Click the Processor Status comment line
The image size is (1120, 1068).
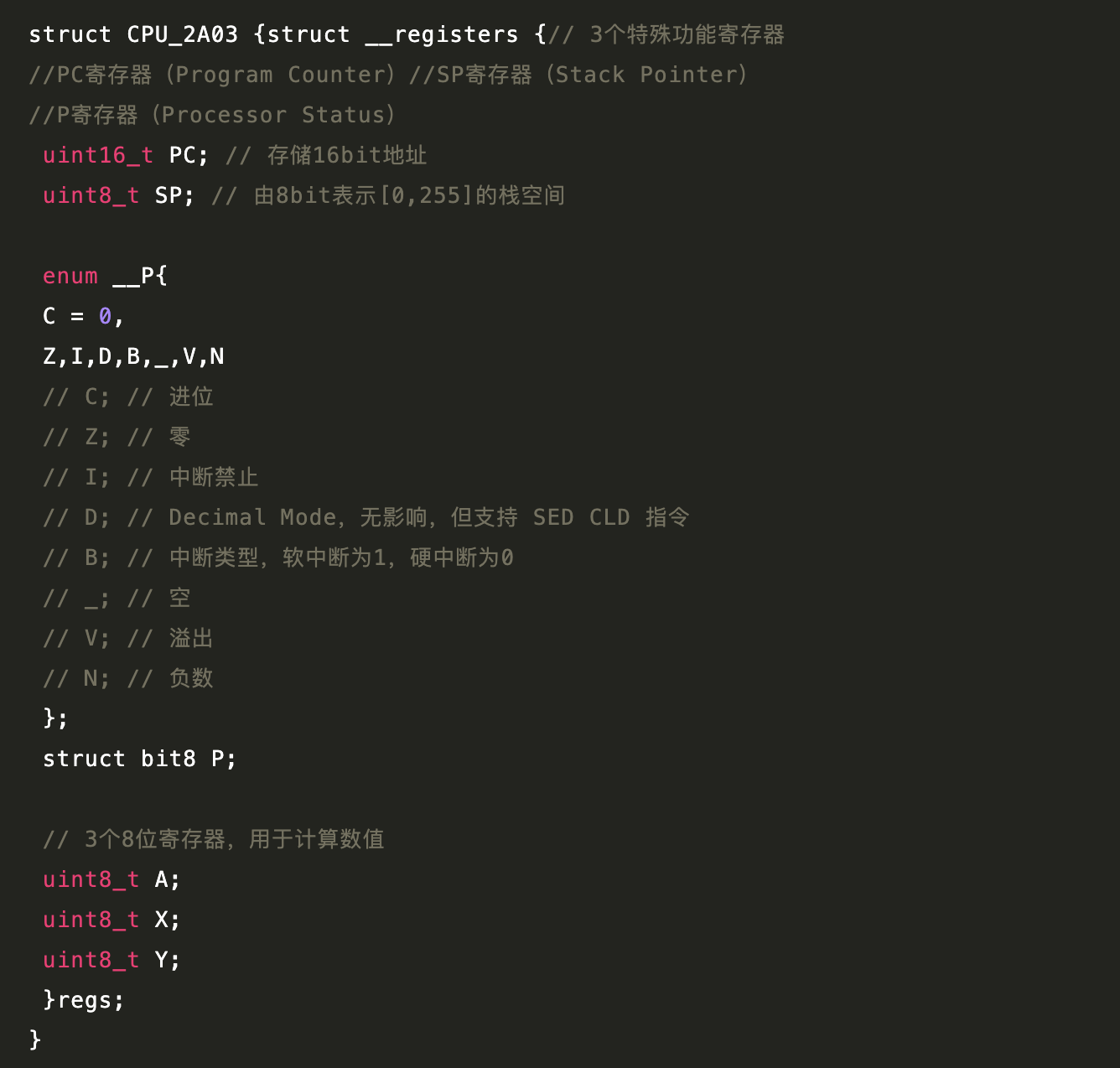[x=213, y=115]
